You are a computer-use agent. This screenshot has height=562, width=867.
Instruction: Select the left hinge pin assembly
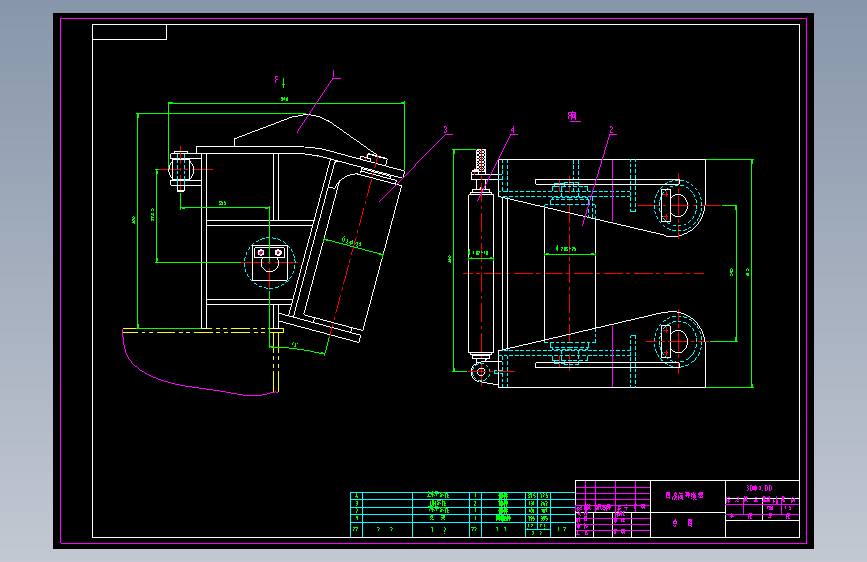(181, 170)
